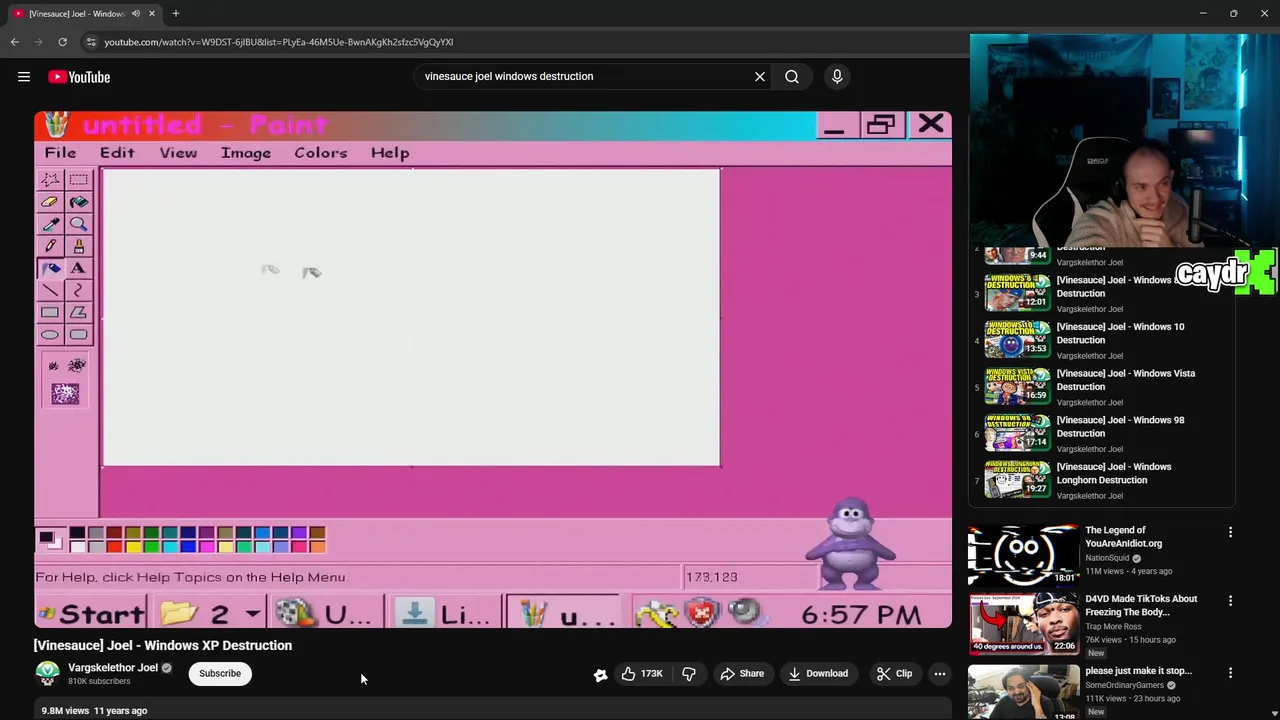Select Paint's Brush tool

pyautogui.click(x=78, y=246)
